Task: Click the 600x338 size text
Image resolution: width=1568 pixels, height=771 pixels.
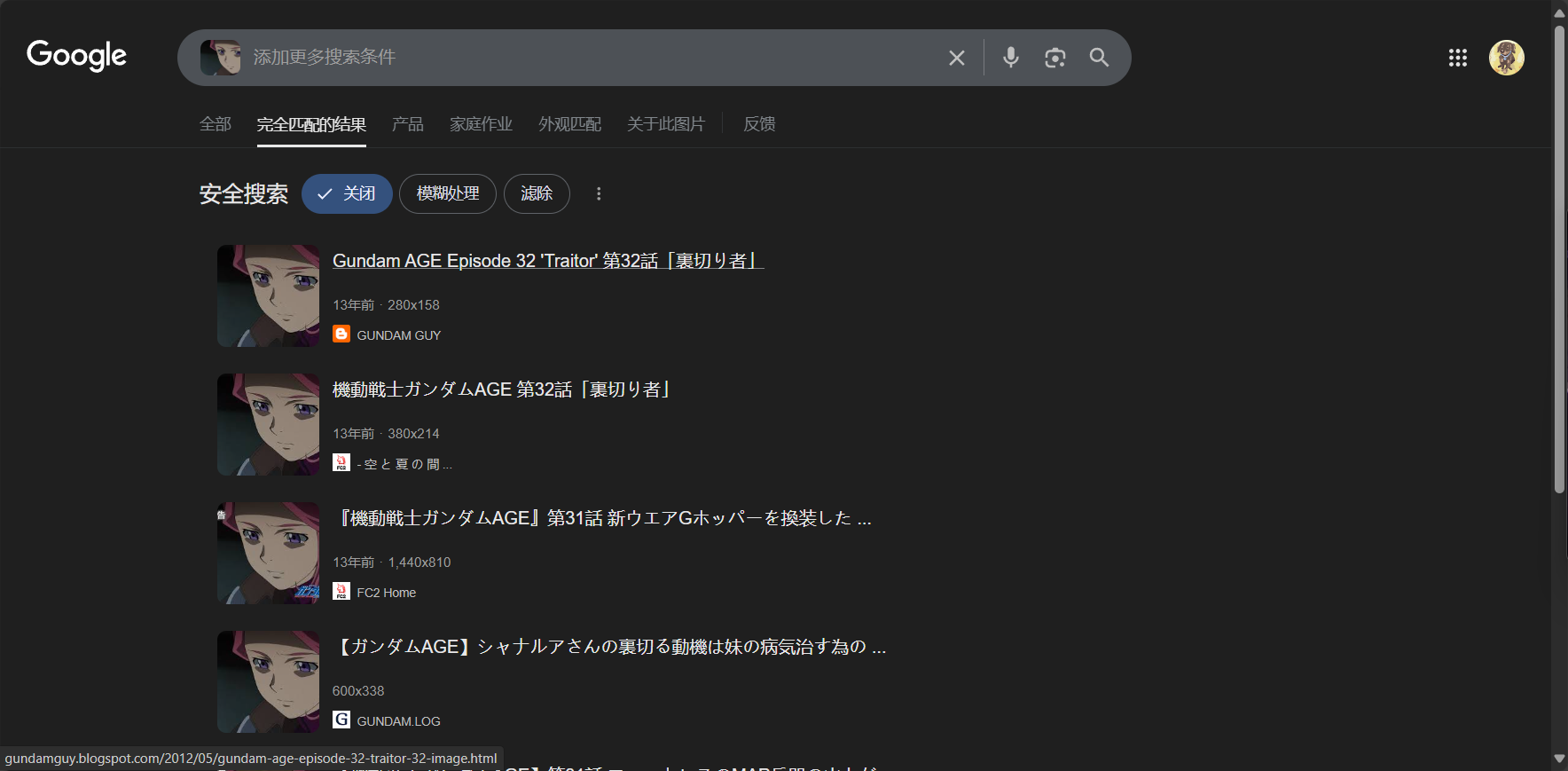Action: (x=358, y=691)
